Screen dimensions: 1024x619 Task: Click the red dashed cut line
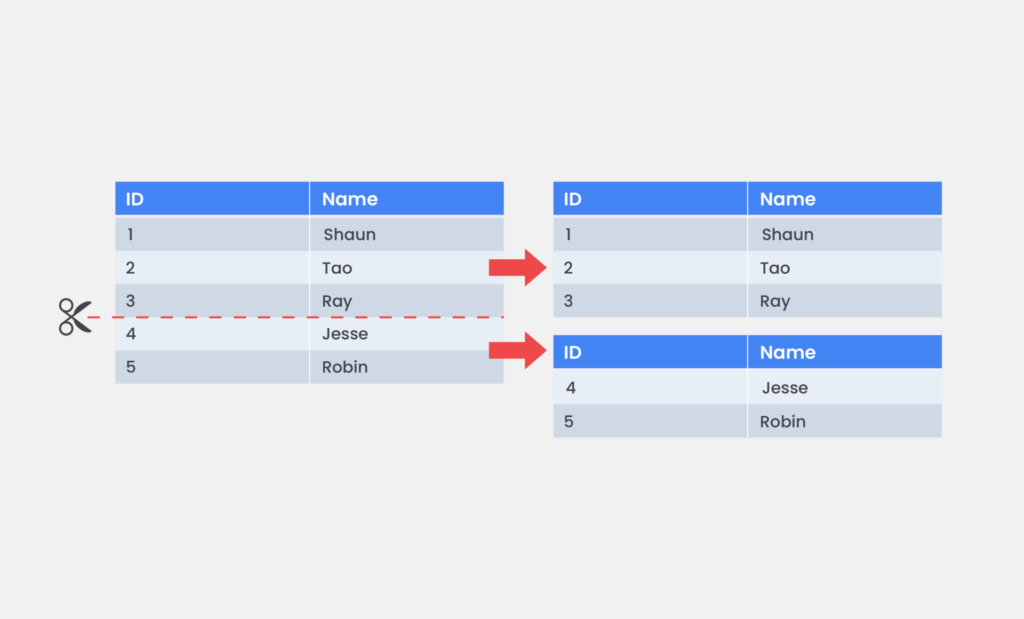pyautogui.click(x=295, y=317)
